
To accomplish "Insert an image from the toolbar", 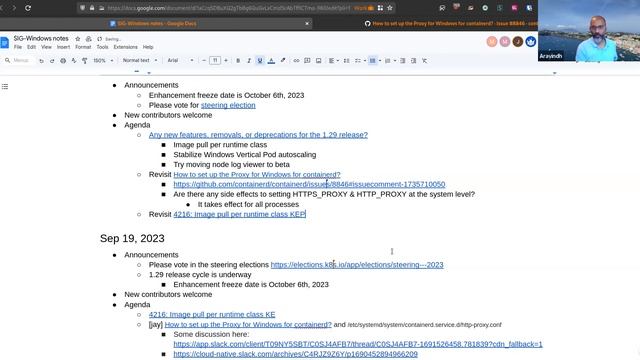I will click(318, 60).
